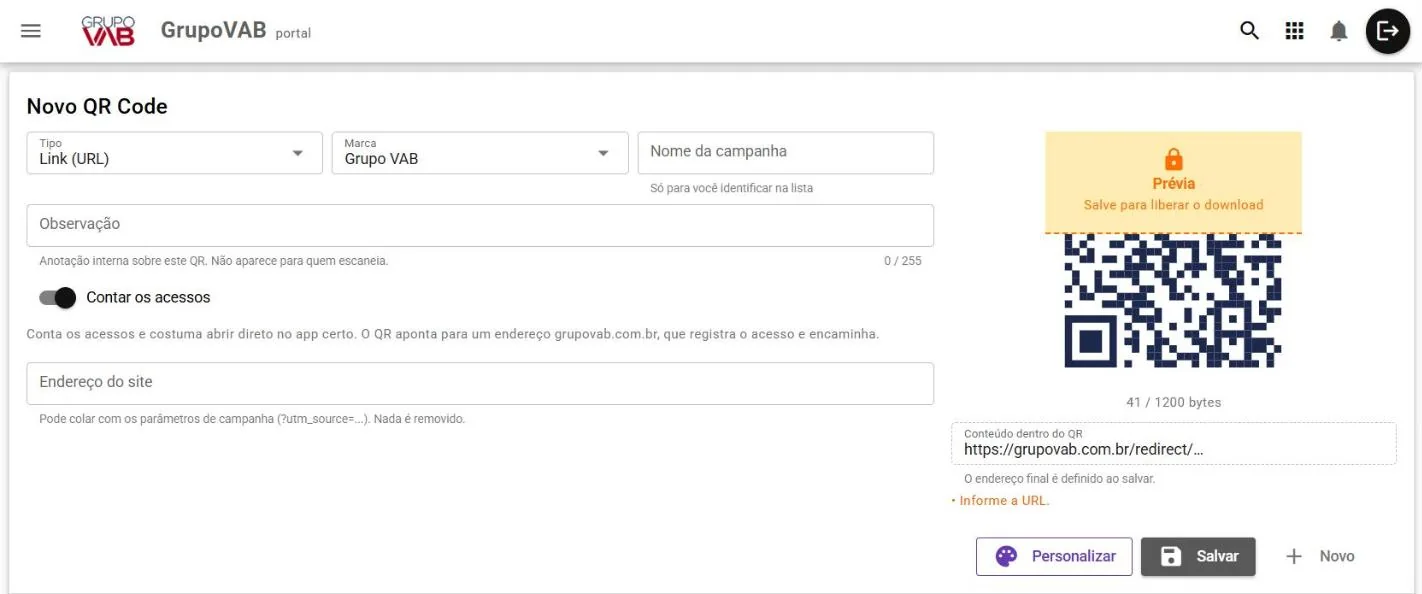Focus the Nome da campanha field

click(x=786, y=153)
